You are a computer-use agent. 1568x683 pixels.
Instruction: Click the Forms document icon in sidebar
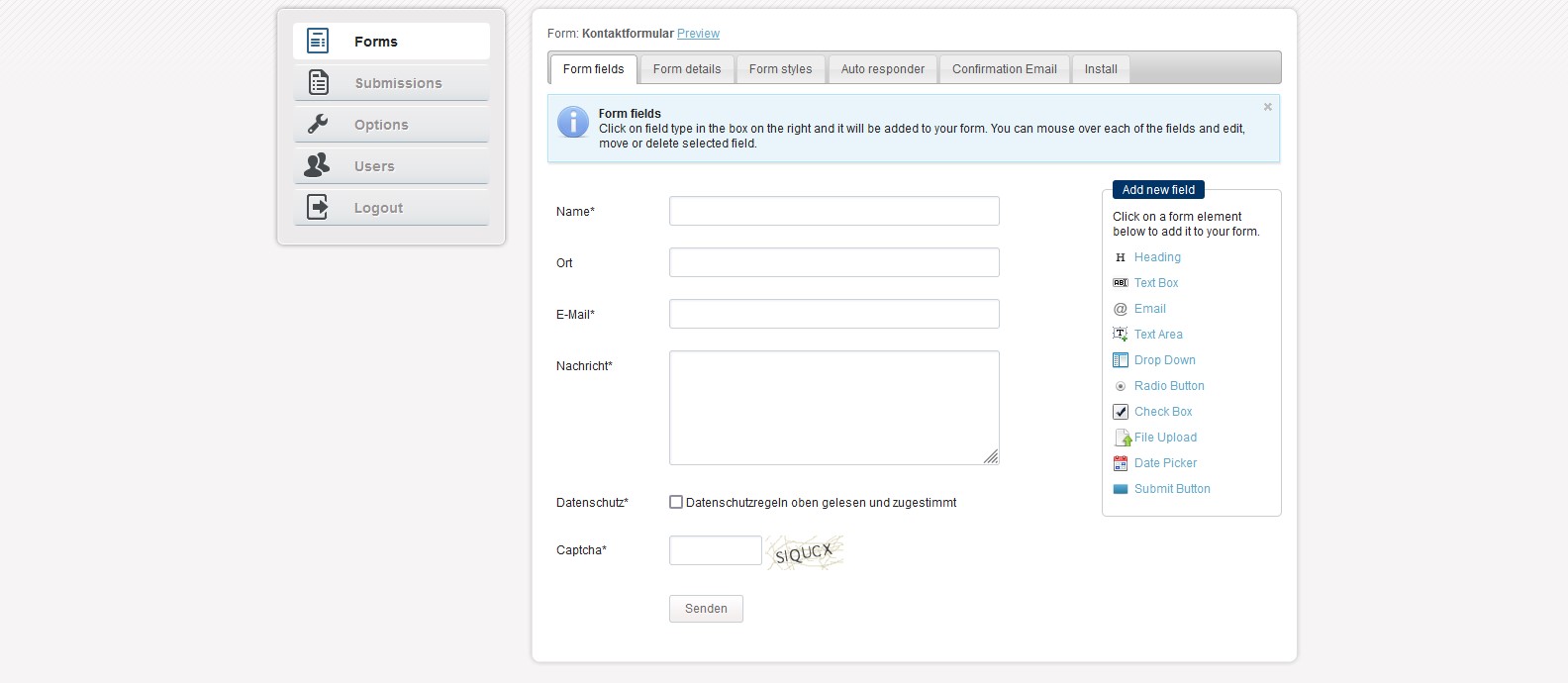click(317, 41)
